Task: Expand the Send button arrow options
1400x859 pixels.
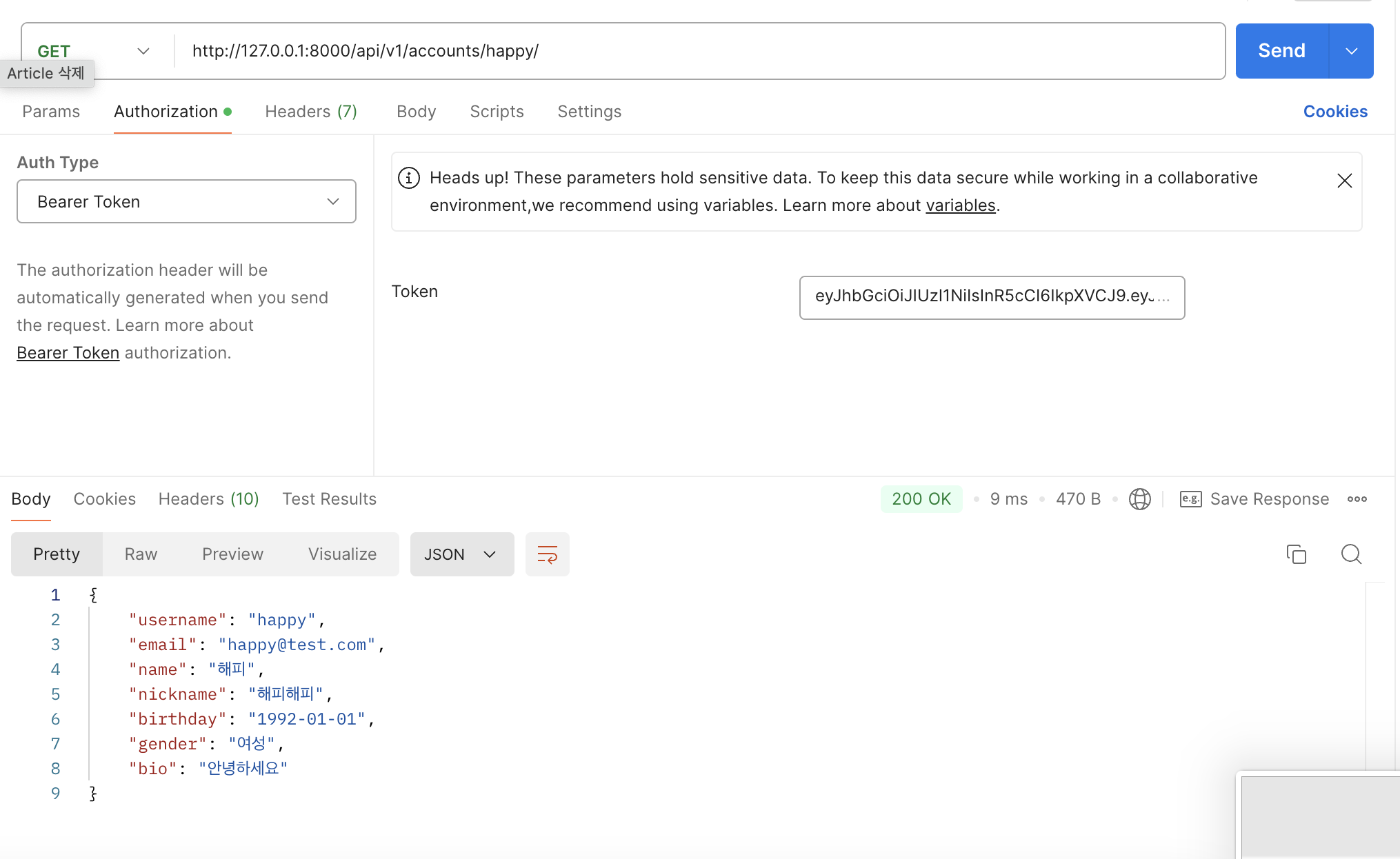Action: pyautogui.click(x=1351, y=51)
